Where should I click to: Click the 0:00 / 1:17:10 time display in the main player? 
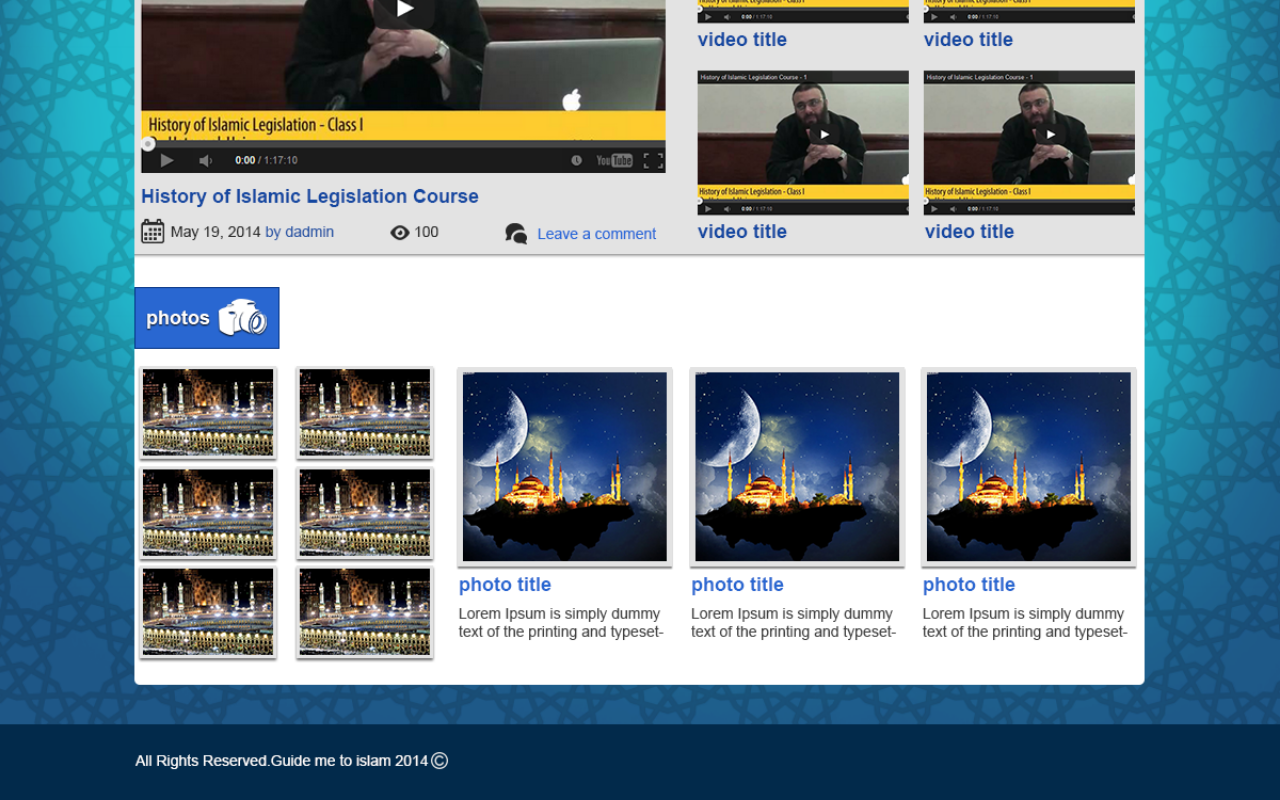coord(266,160)
